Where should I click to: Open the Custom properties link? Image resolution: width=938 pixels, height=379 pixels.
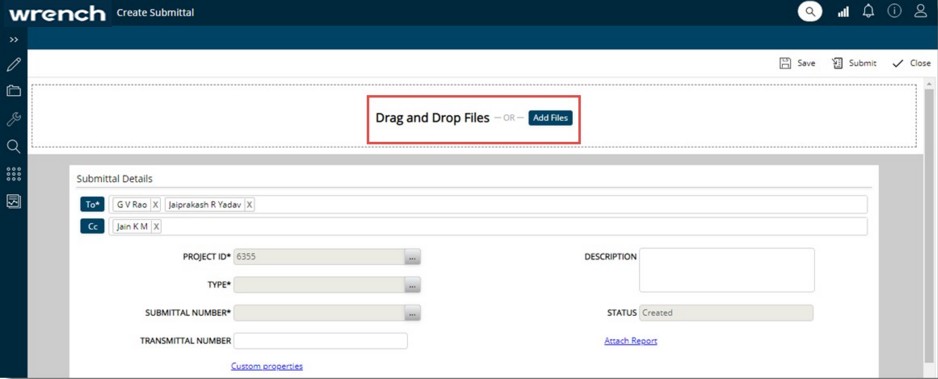pos(267,366)
